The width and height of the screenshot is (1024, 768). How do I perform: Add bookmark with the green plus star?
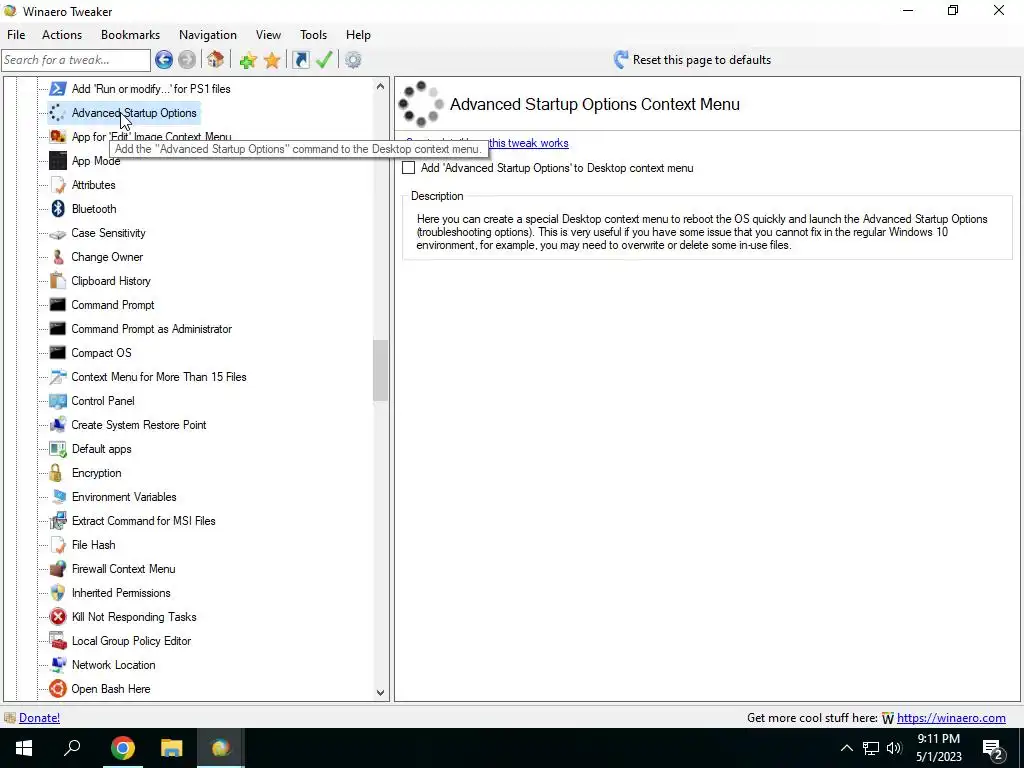click(x=248, y=60)
